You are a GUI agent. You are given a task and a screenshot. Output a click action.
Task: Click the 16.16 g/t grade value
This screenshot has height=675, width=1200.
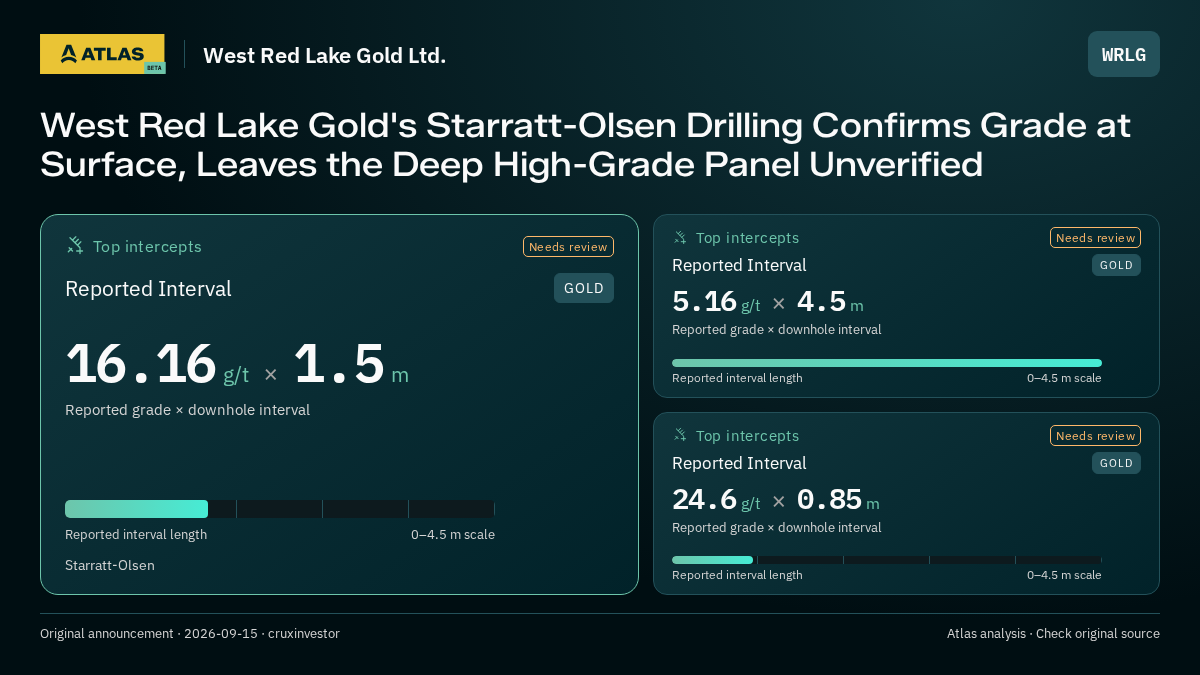[x=157, y=365]
